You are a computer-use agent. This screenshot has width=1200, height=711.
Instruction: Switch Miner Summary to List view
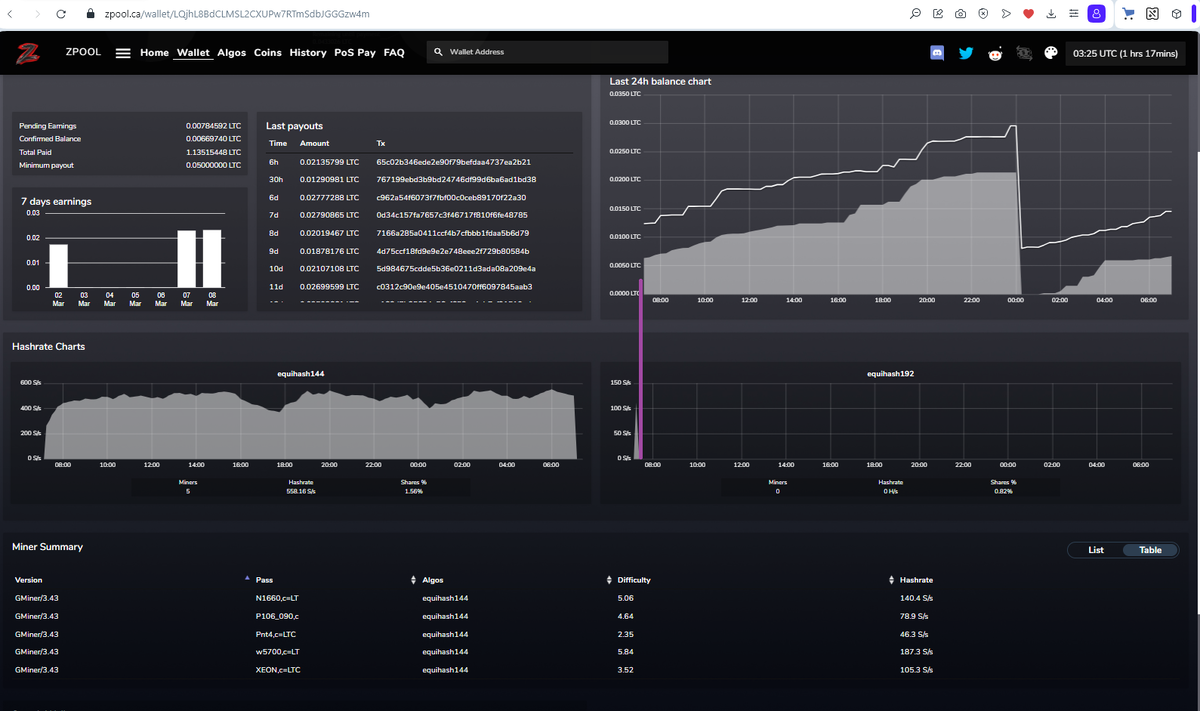pyautogui.click(x=1096, y=550)
